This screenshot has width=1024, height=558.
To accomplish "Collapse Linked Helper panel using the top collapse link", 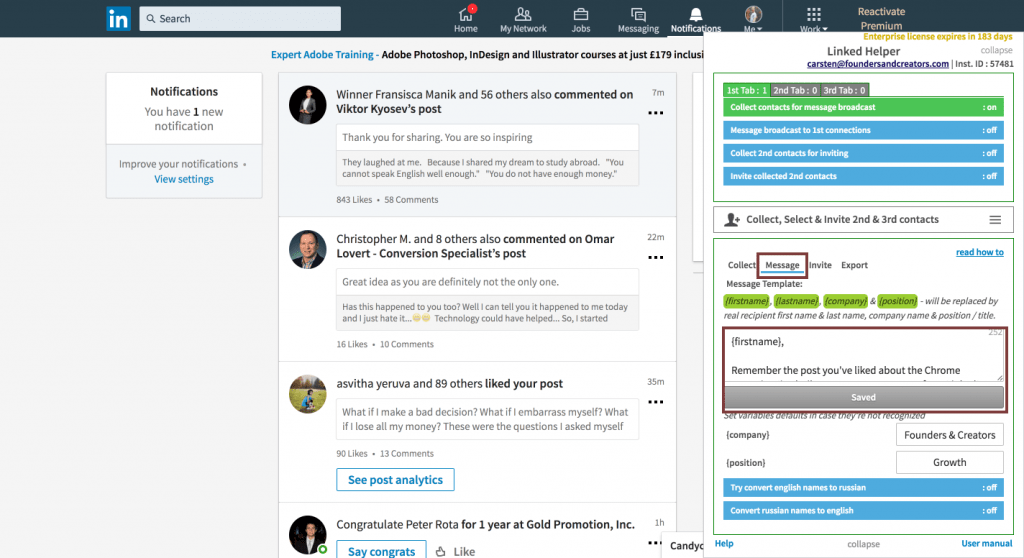I will 996,50.
